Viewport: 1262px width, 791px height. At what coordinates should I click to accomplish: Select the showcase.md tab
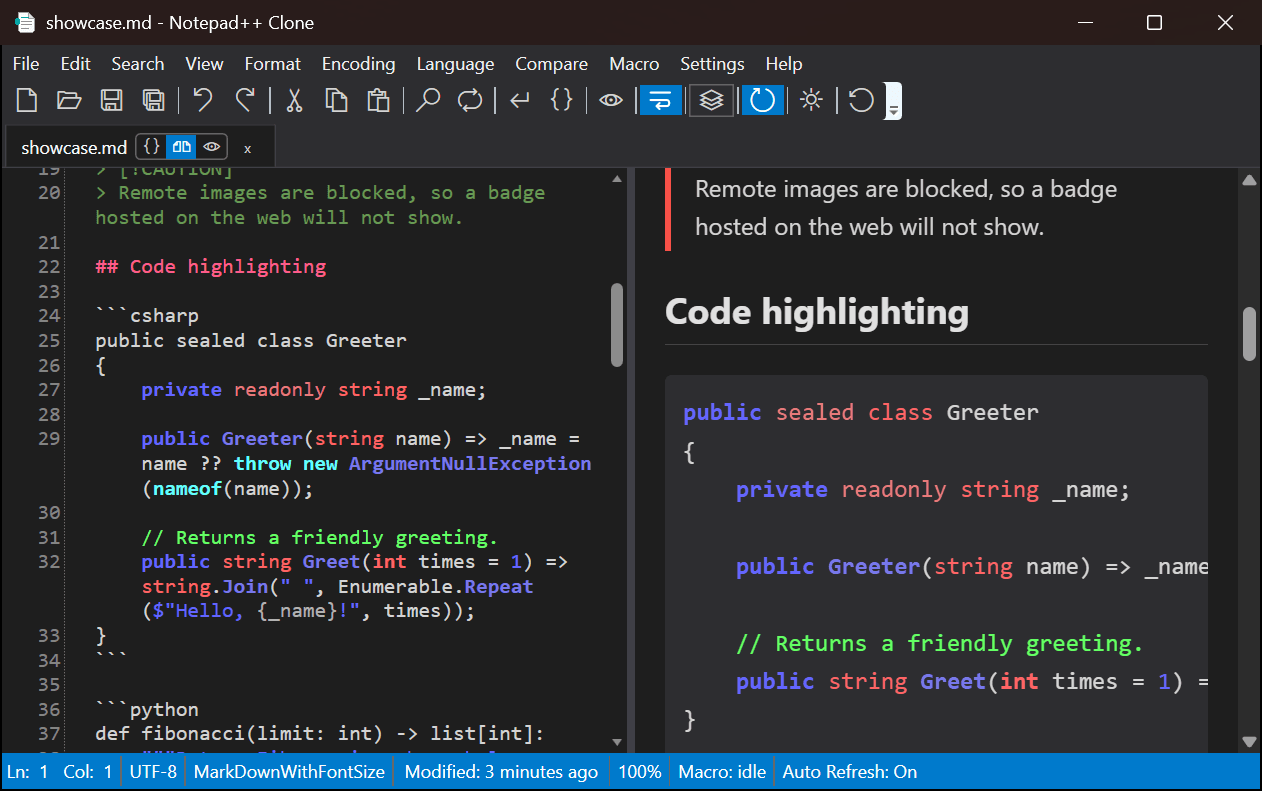74,148
